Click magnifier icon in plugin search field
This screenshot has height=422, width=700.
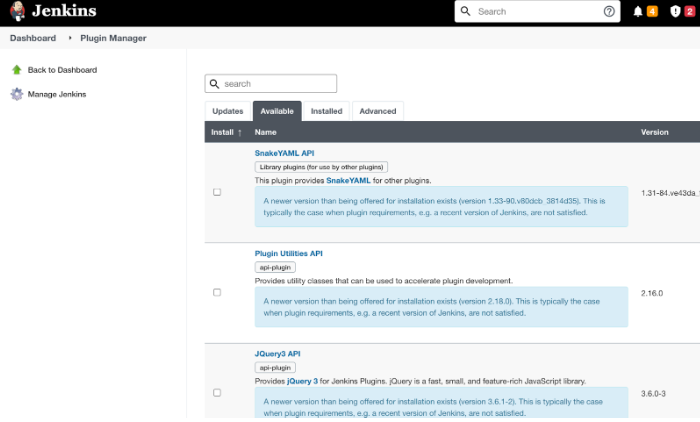pyautogui.click(x=214, y=84)
